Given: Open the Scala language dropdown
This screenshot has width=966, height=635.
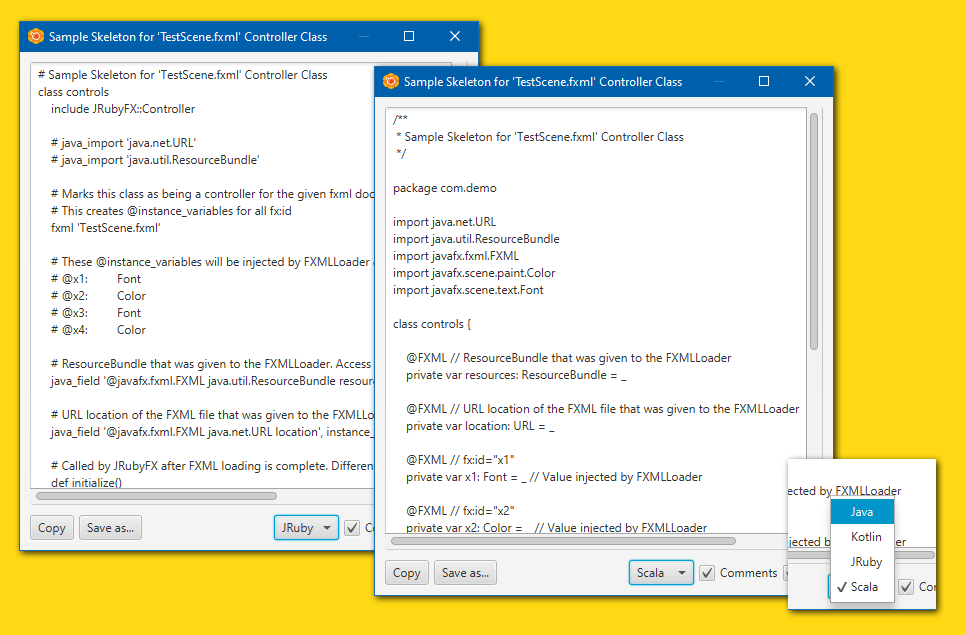Looking at the screenshot, I should tap(661, 573).
